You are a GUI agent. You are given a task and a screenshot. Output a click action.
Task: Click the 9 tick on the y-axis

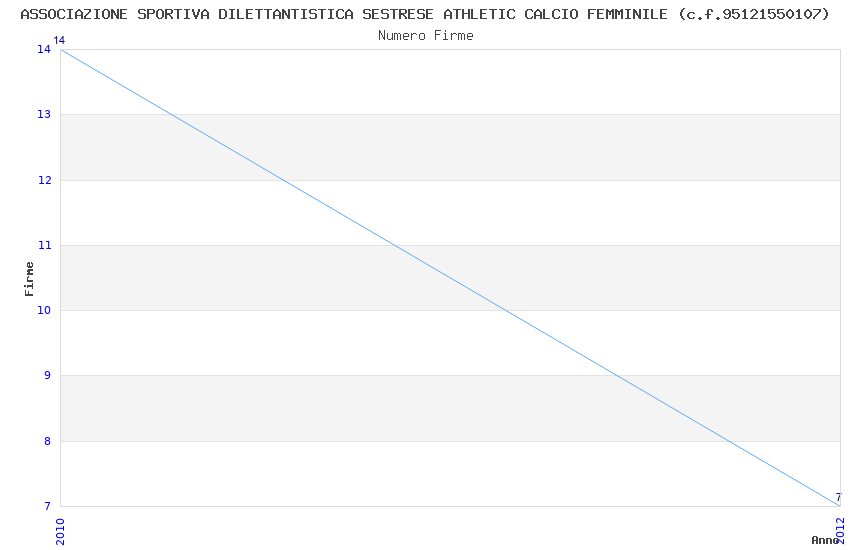pyautogui.click(x=48, y=376)
